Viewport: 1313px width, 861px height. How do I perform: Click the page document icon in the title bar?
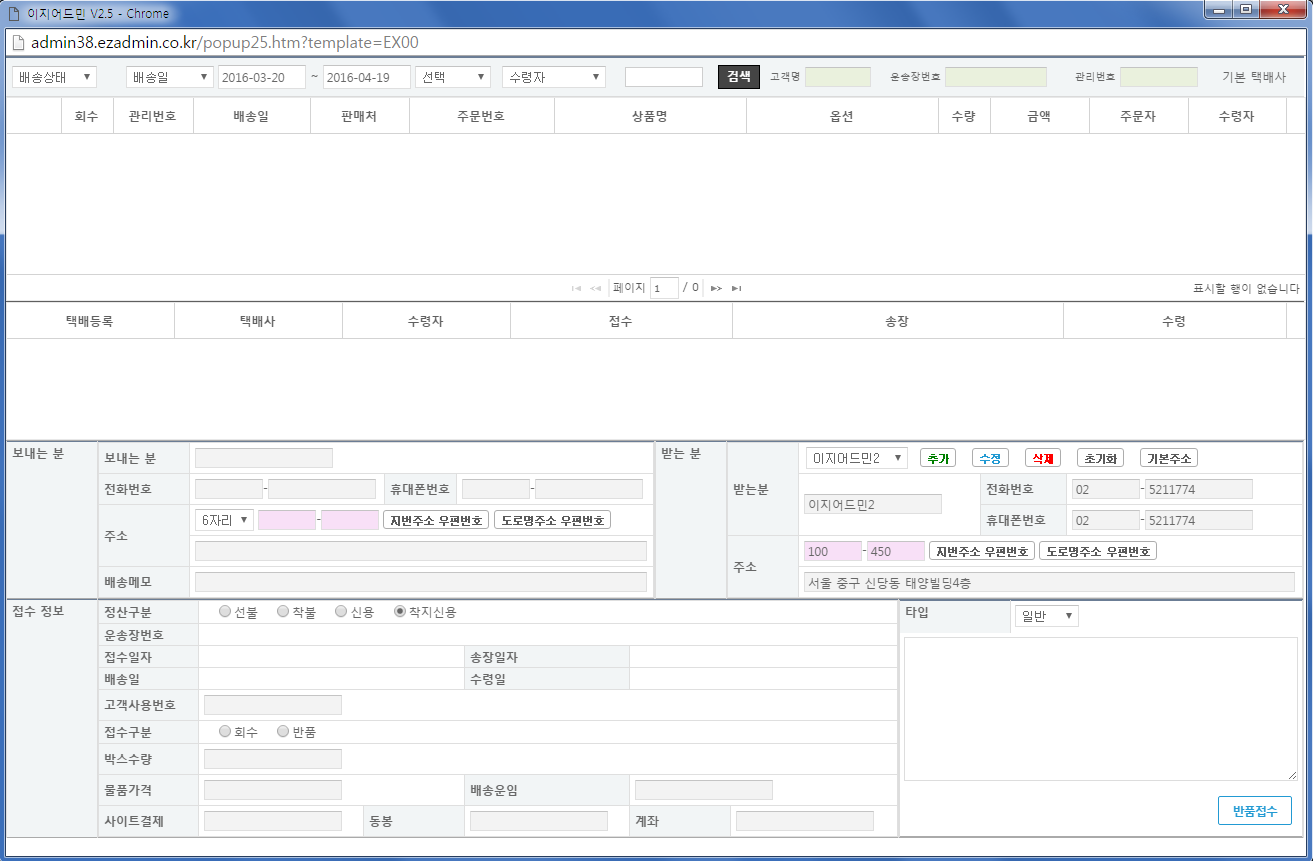[14, 13]
